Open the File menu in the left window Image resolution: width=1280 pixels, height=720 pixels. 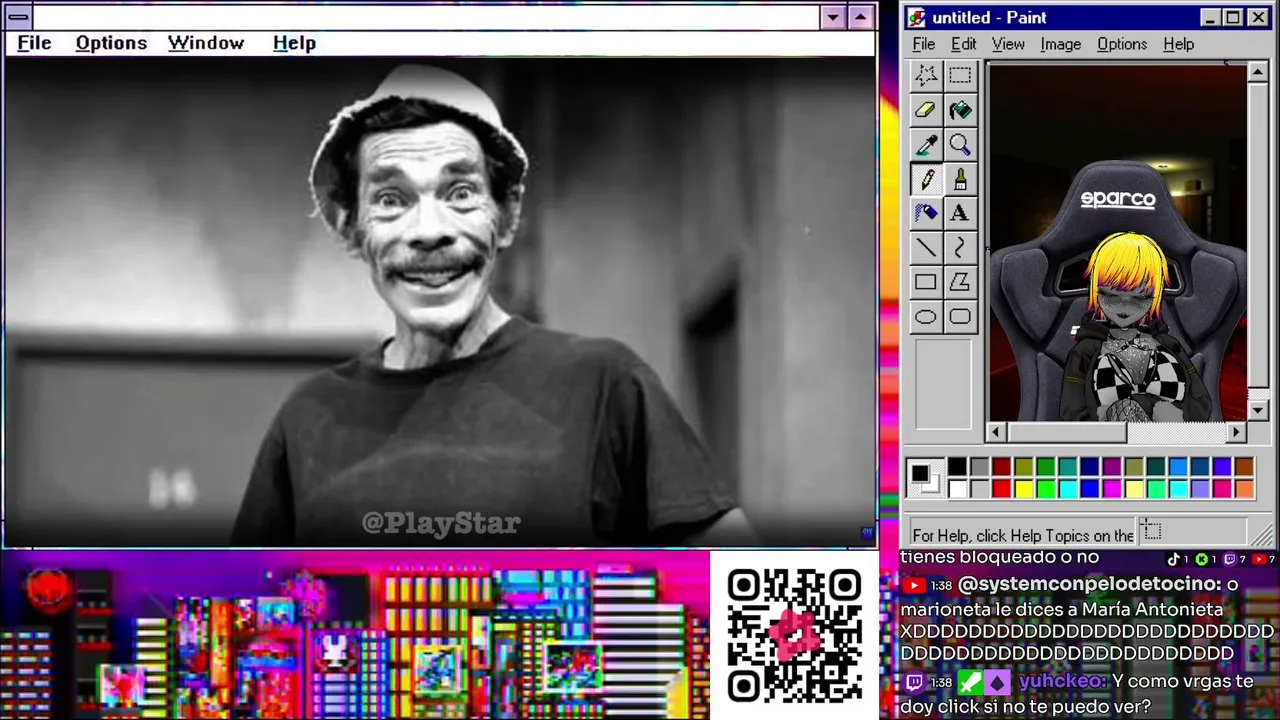coord(34,43)
